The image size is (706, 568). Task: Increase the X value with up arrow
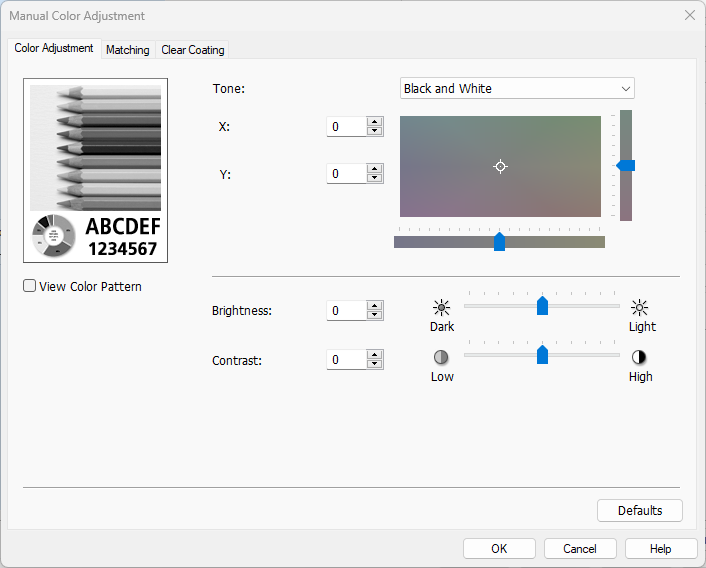[375, 122]
